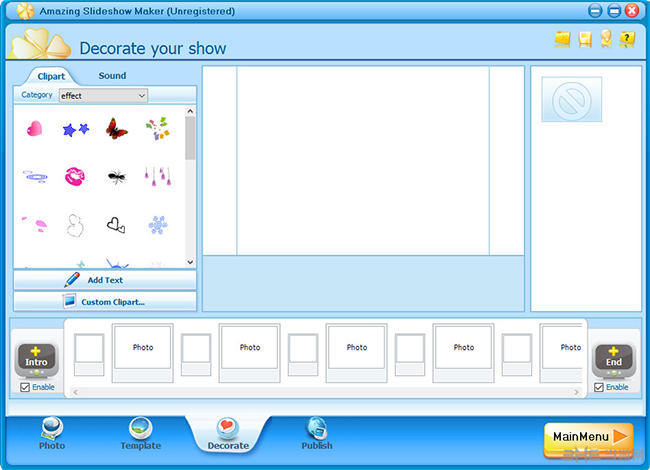The image size is (650, 470).
Task: Select the second Photo slide in timeline
Action: click(x=250, y=353)
